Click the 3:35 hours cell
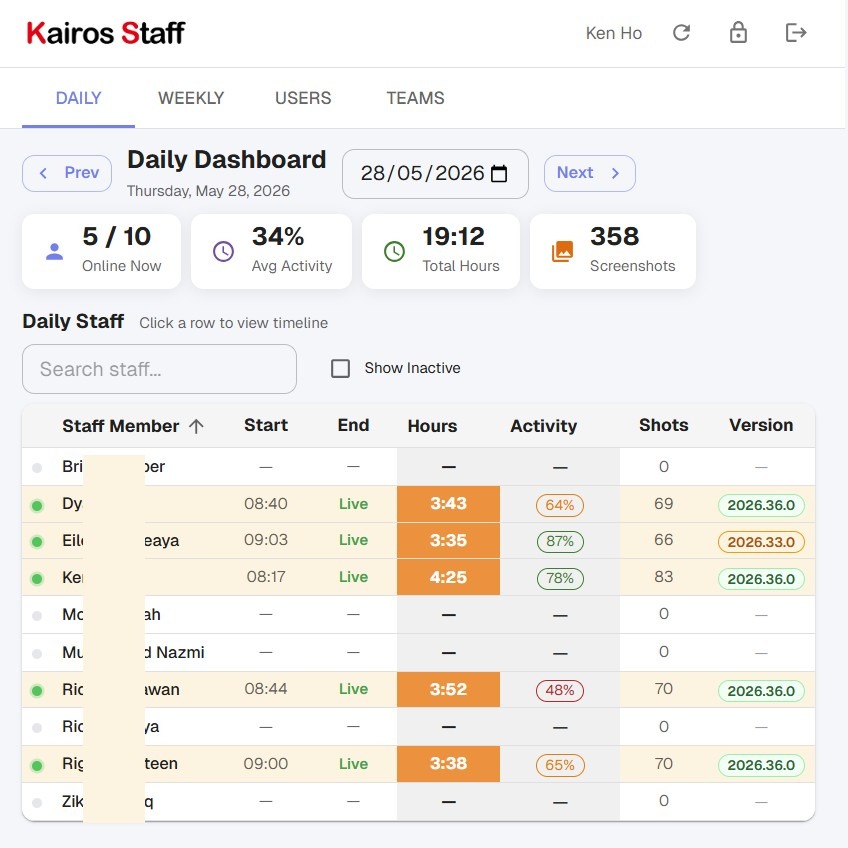The width and height of the screenshot is (848, 848). point(448,540)
